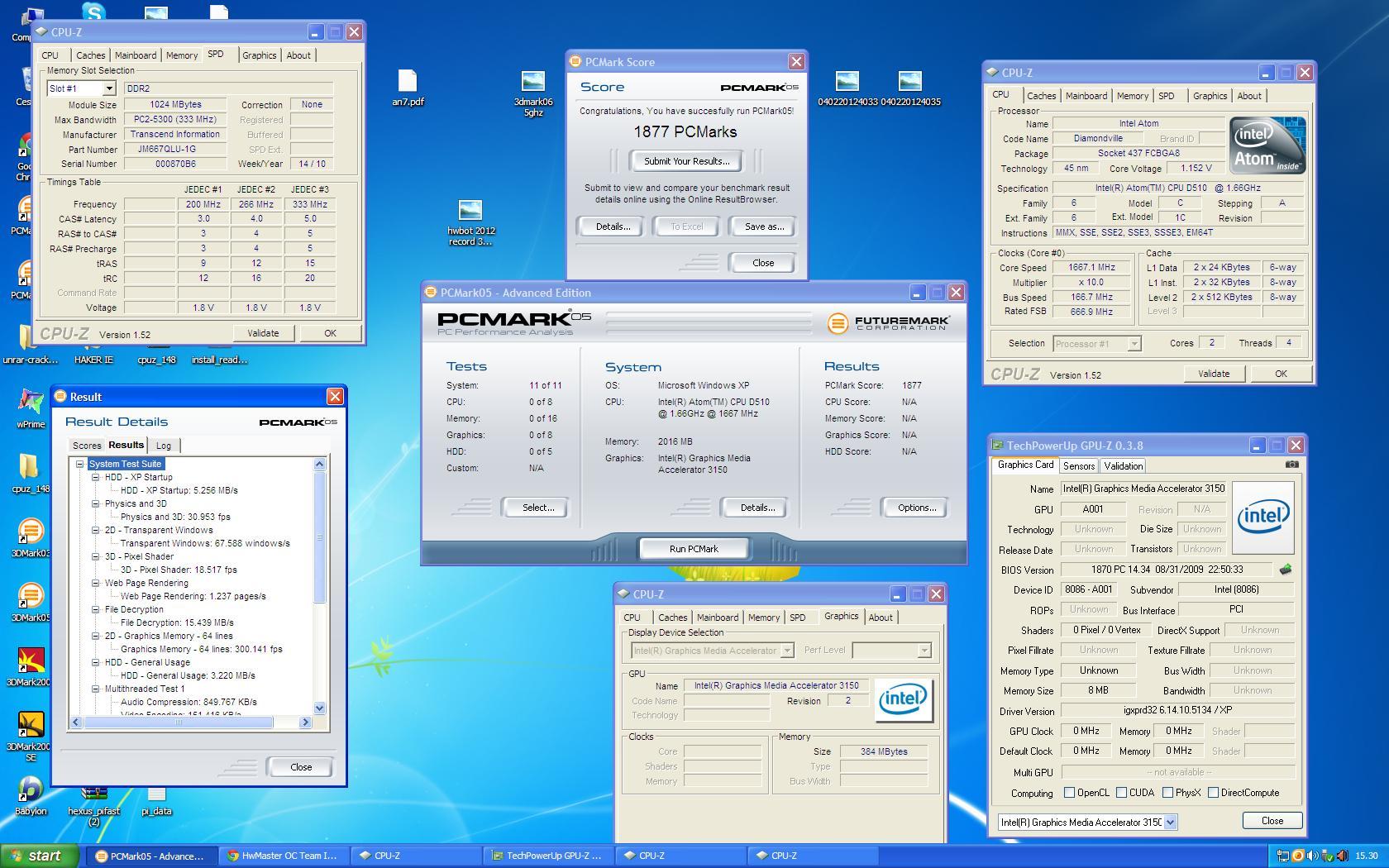The height and width of the screenshot is (868, 1389).
Task: Click the GPU-Z screenshot camera icon
Action: coord(1291,465)
